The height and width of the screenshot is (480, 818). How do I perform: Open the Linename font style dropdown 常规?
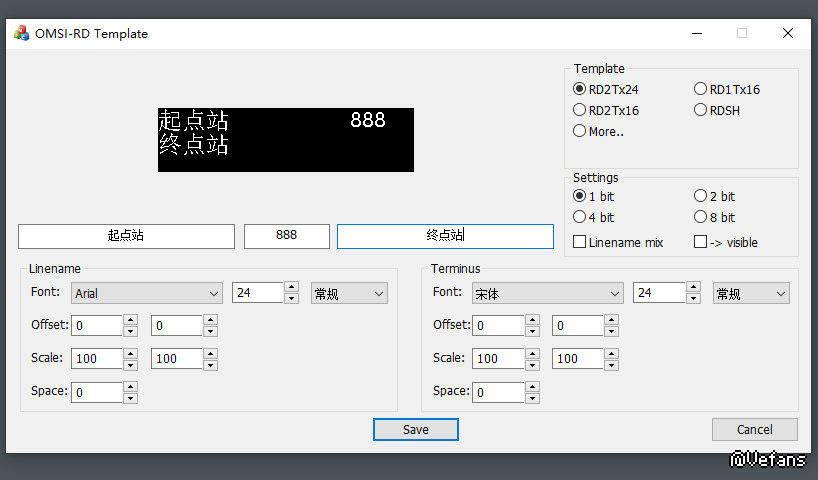click(x=348, y=293)
